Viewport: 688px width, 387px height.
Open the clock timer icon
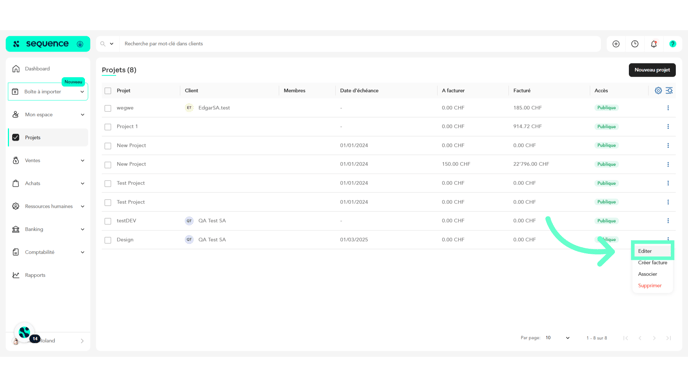point(635,44)
